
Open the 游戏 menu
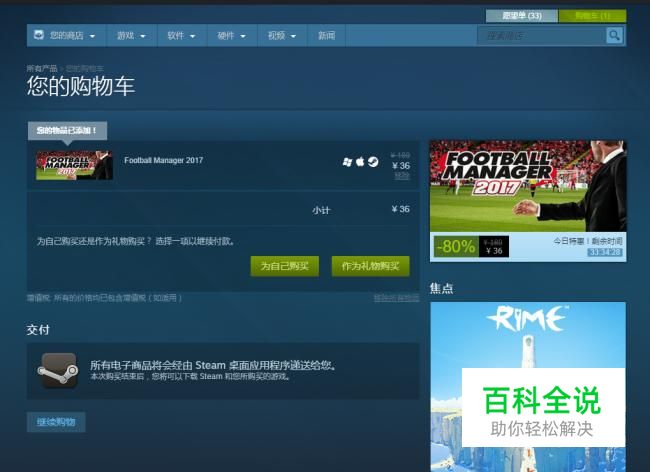point(131,35)
